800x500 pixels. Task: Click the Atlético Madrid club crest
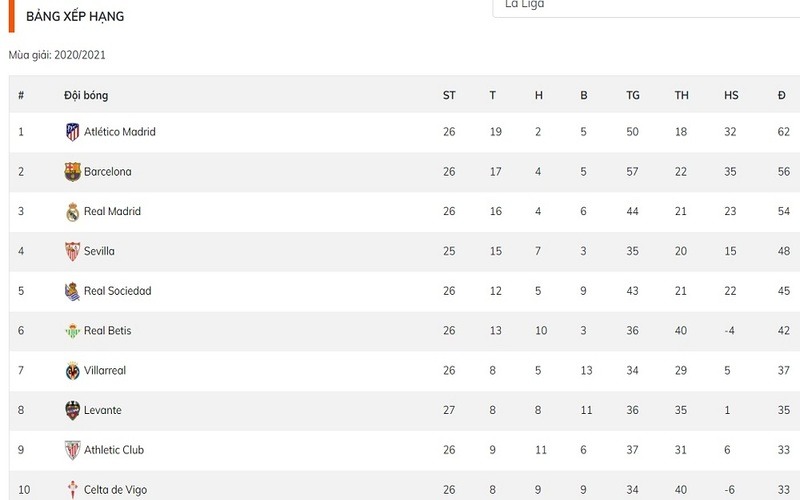(x=72, y=132)
